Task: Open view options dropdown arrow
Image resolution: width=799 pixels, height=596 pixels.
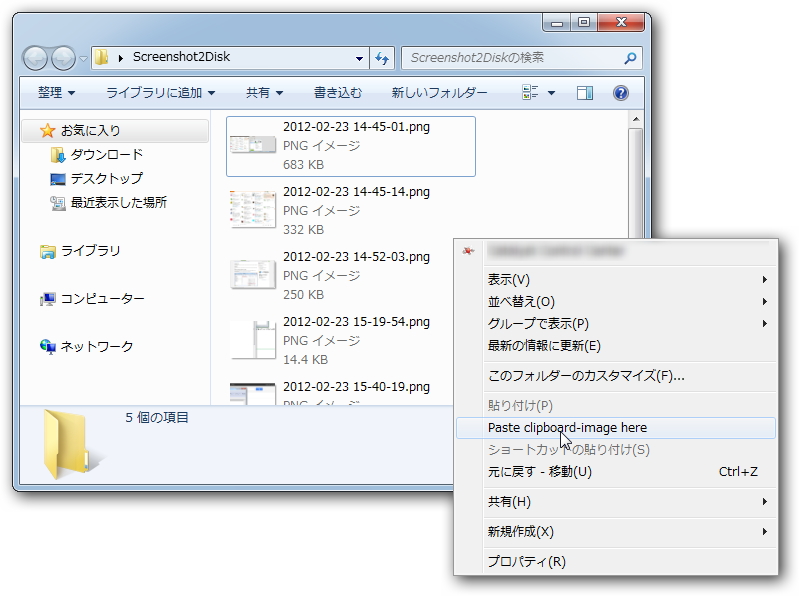Action: click(551, 93)
